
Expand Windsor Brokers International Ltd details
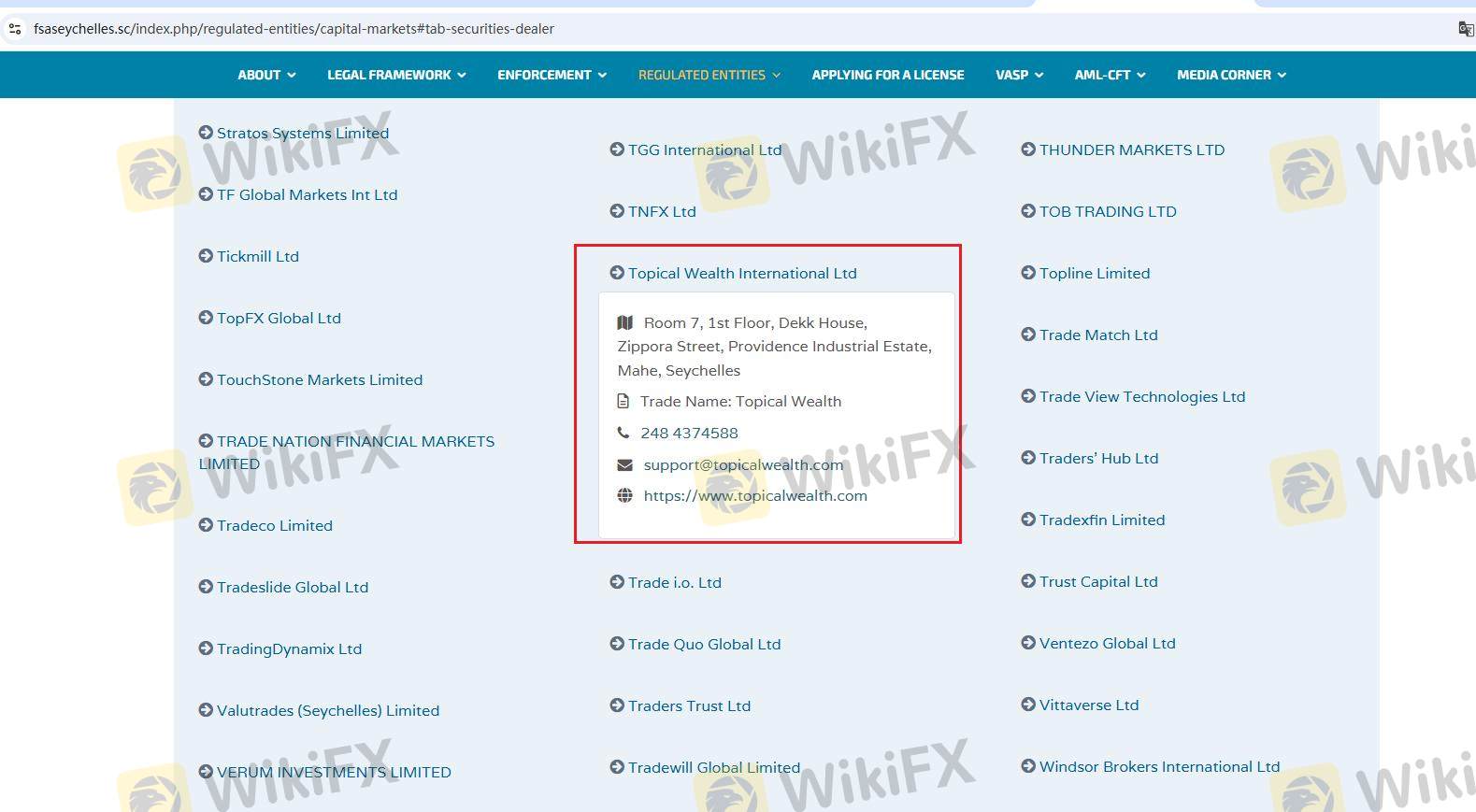[x=1159, y=766]
